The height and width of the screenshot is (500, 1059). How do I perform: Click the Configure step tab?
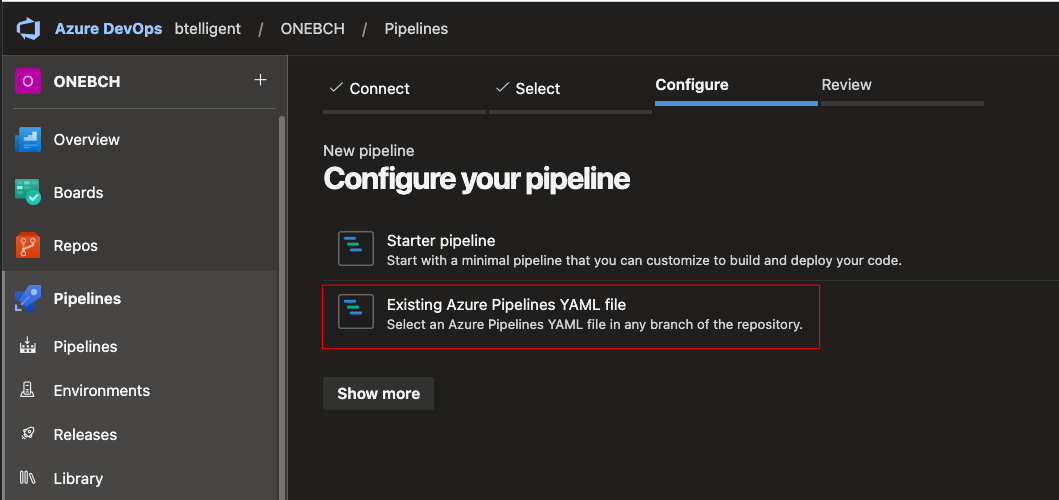coord(692,85)
